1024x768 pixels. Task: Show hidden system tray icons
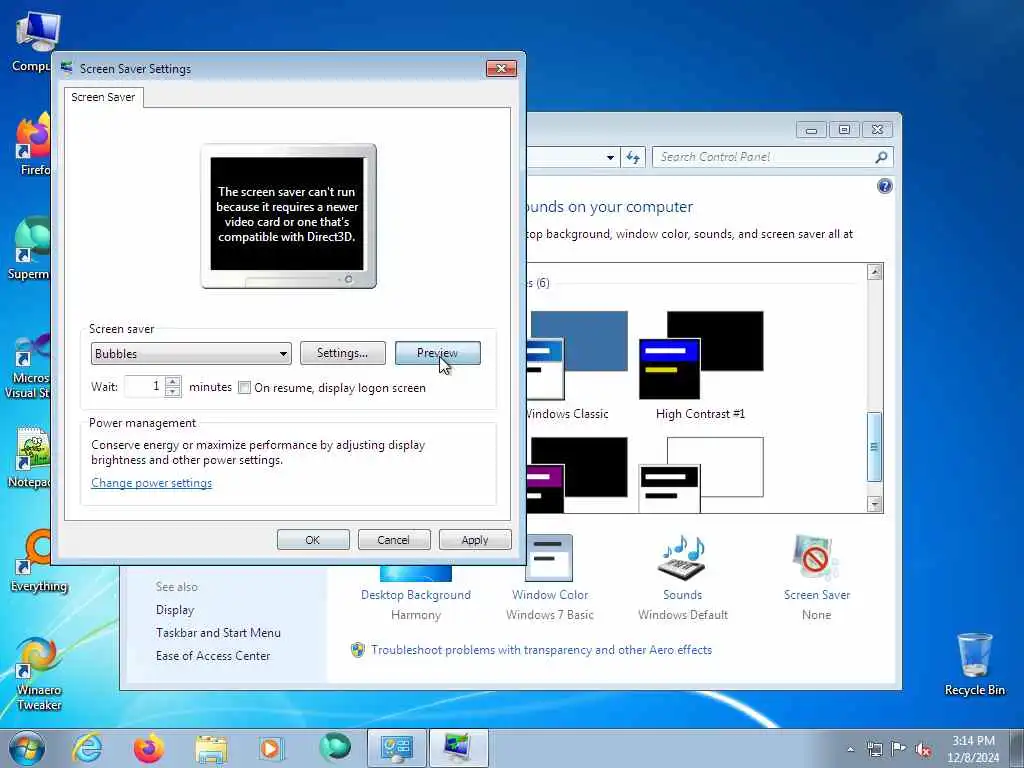[x=850, y=750]
